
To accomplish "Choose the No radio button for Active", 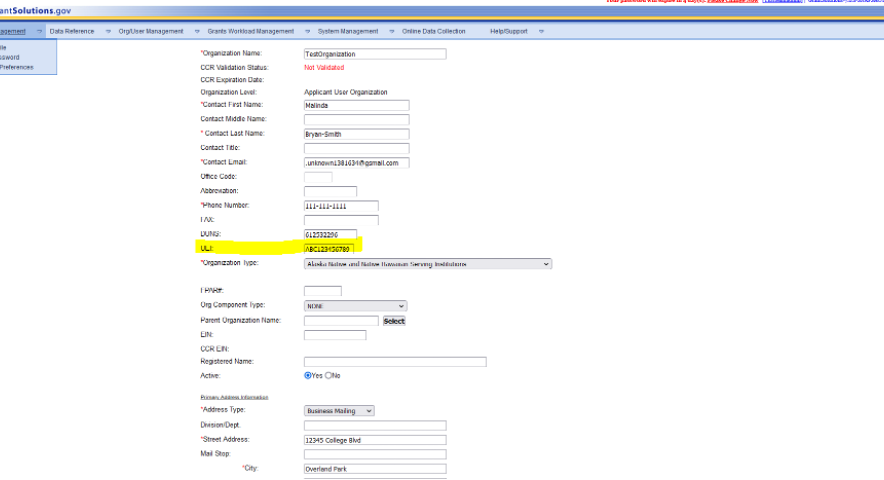I will [328, 376].
